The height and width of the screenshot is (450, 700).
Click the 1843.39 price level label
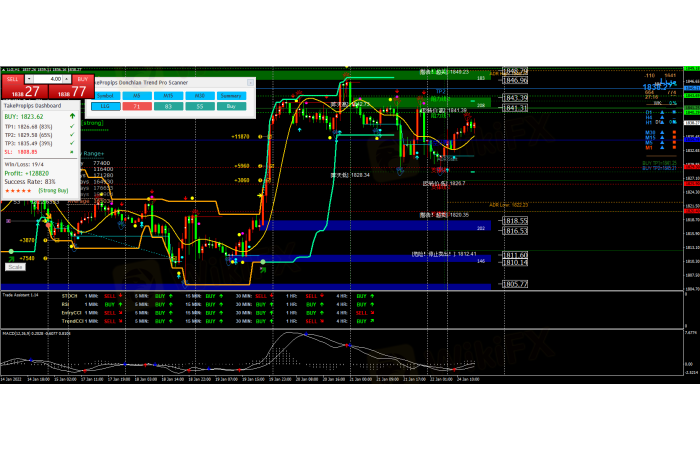(x=515, y=98)
